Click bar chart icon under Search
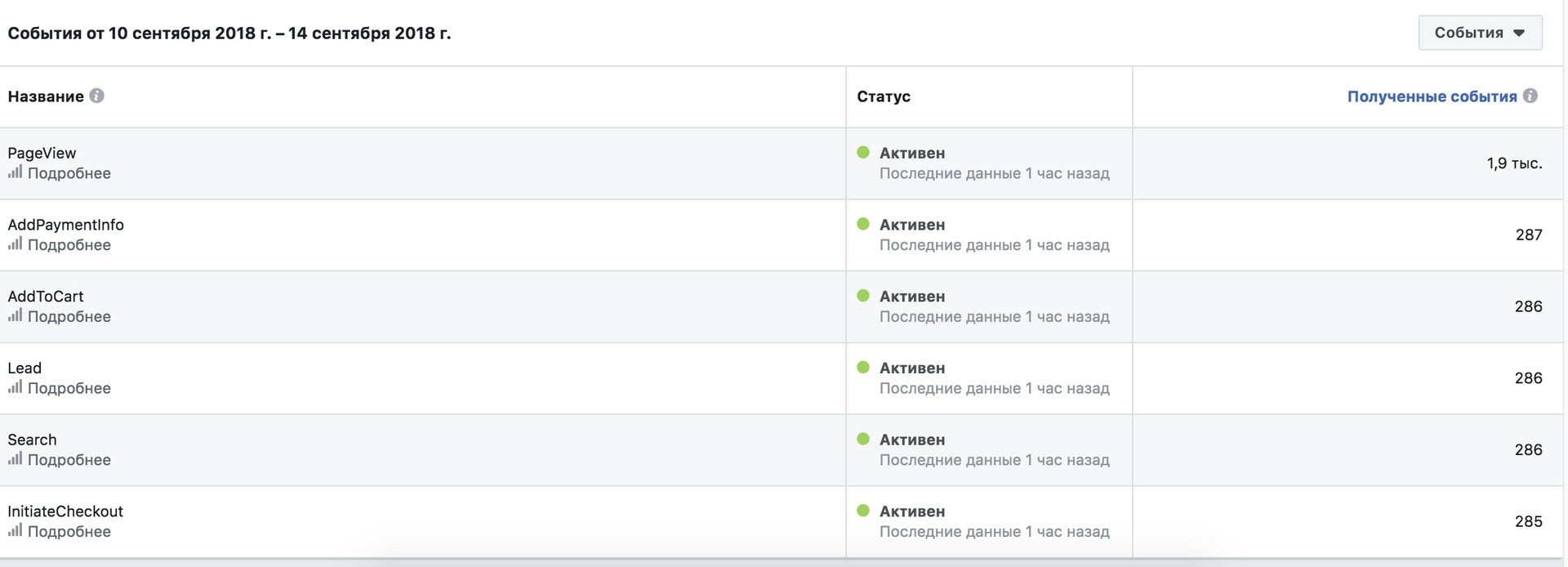1568x567 pixels. 15,459
